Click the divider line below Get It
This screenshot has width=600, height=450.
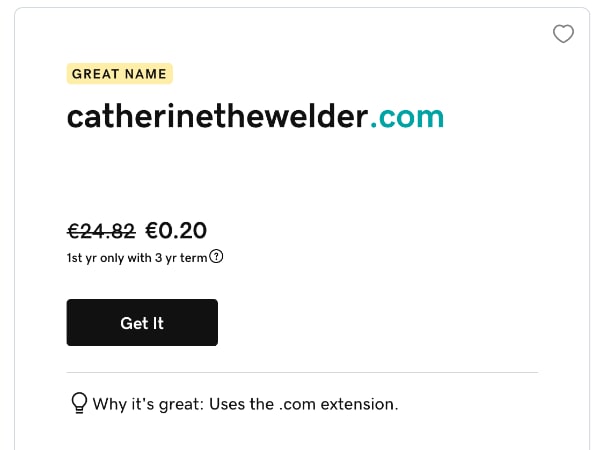pos(302,372)
